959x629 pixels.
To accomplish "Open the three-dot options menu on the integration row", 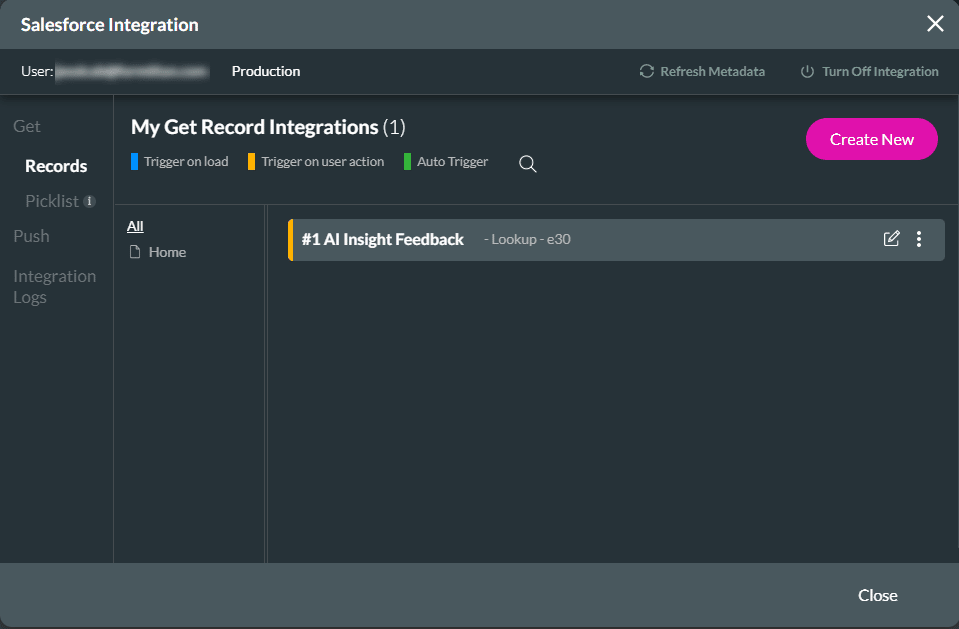I will pos(919,239).
